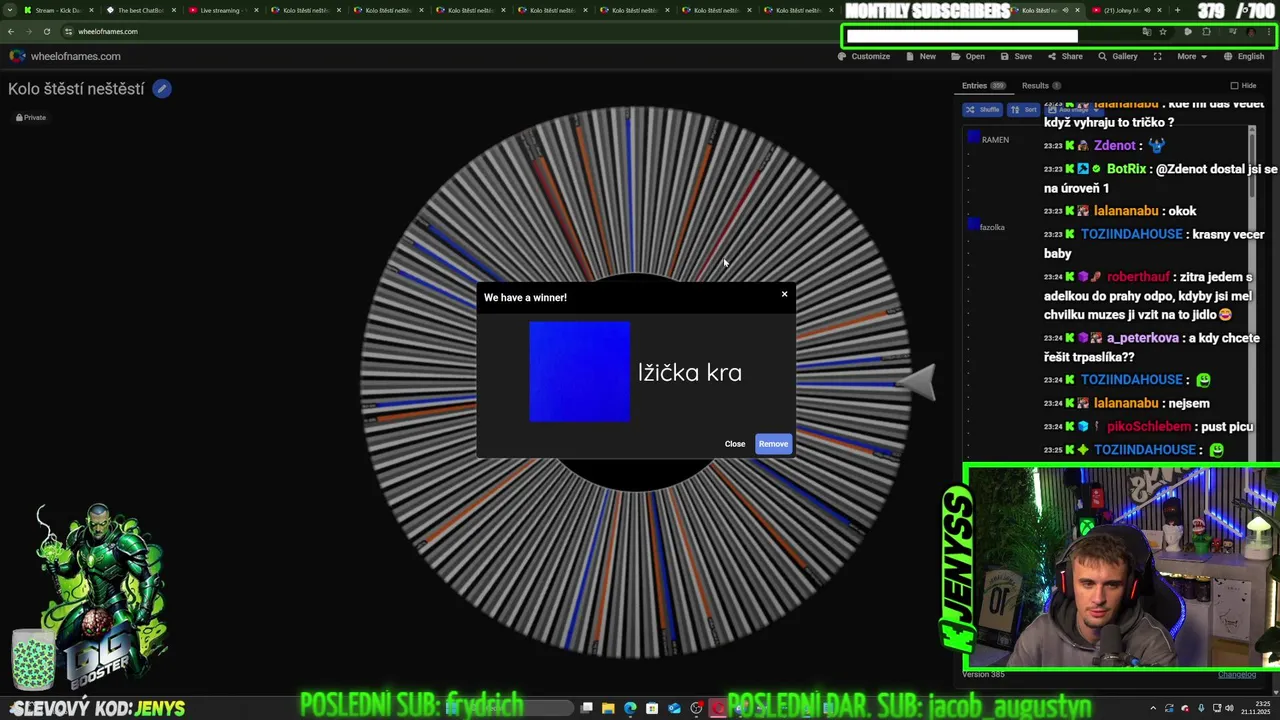This screenshot has height=720, width=1280.
Task: Tick the Hide checkbox
Action: (1234, 86)
